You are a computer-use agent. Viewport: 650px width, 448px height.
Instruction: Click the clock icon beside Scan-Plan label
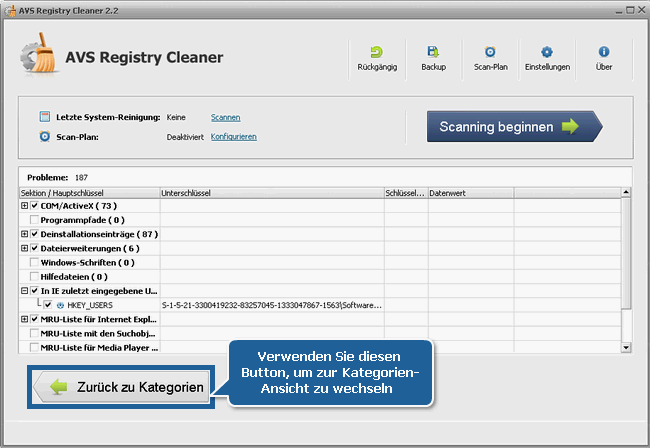(44, 136)
